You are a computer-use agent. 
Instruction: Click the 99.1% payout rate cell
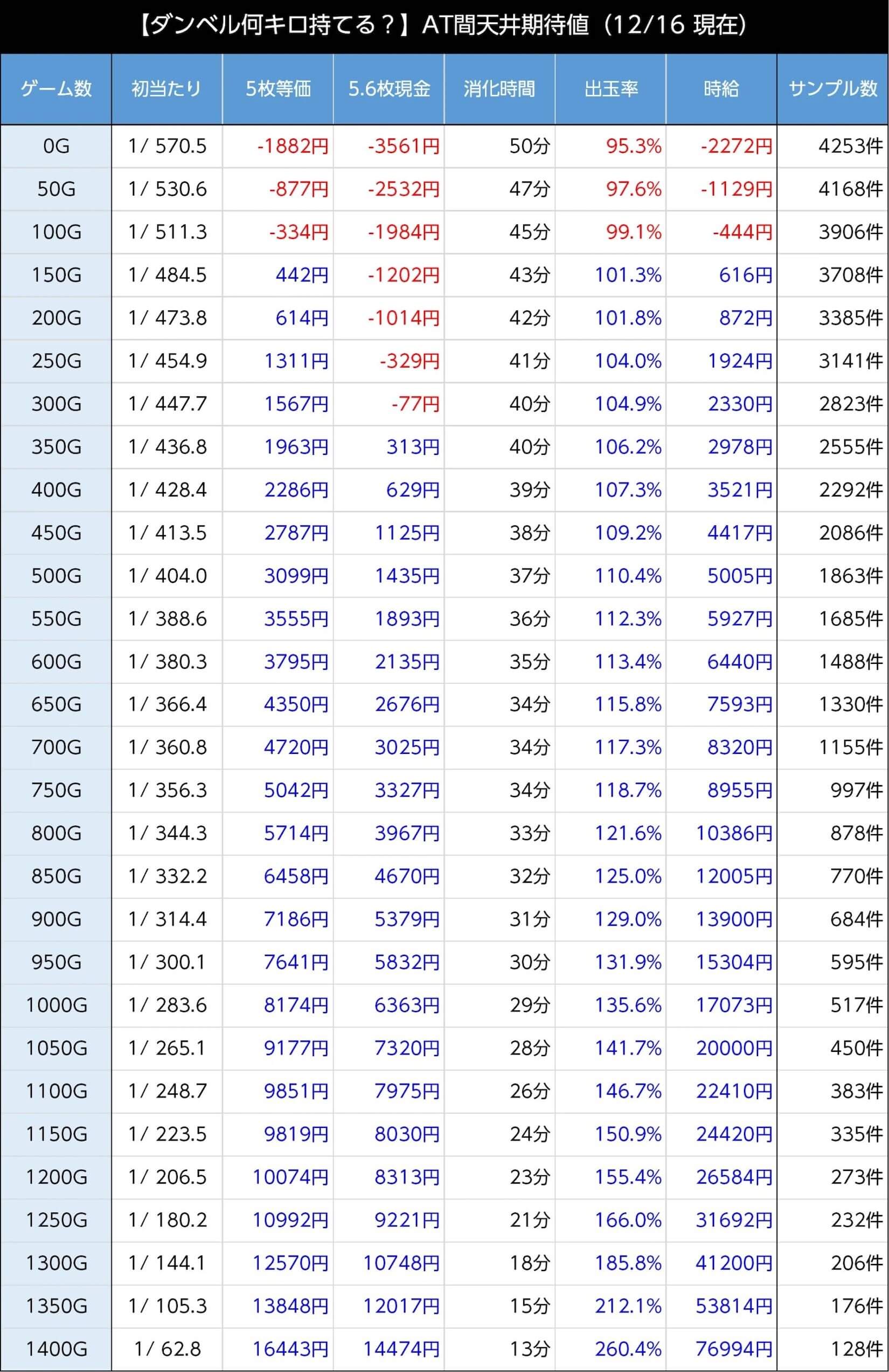tap(610, 232)
